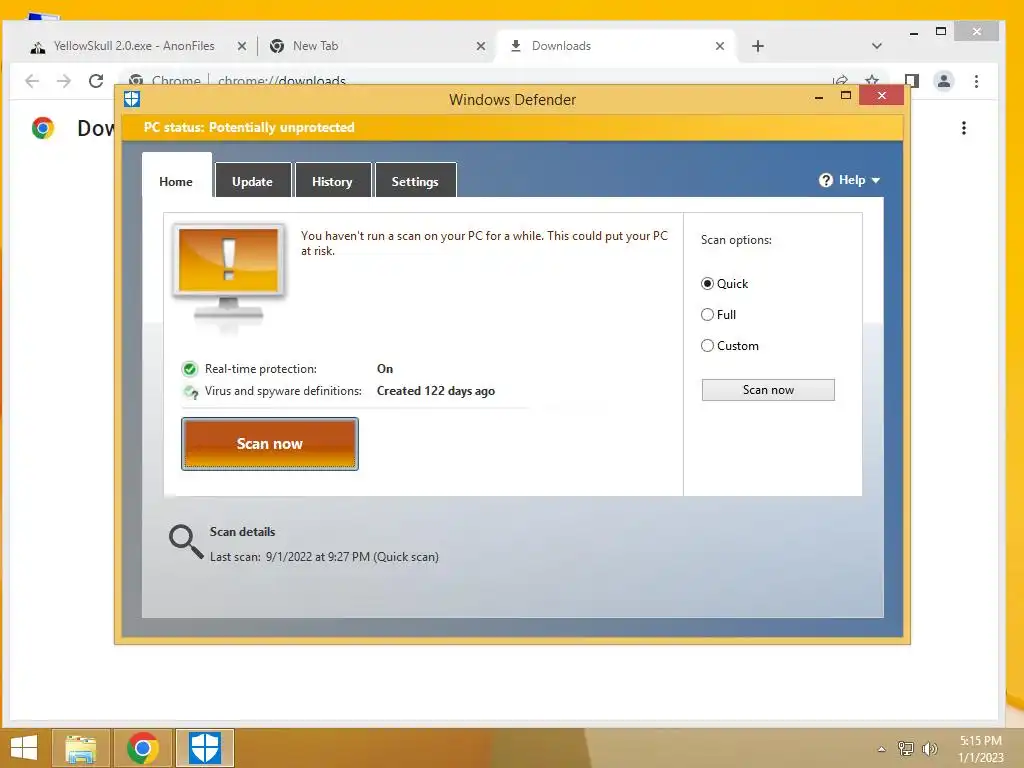Open Downloads page three-dot menu
Image resolution: width=1024 pixels, height=768 pixels.
click(x=964, y=128)
